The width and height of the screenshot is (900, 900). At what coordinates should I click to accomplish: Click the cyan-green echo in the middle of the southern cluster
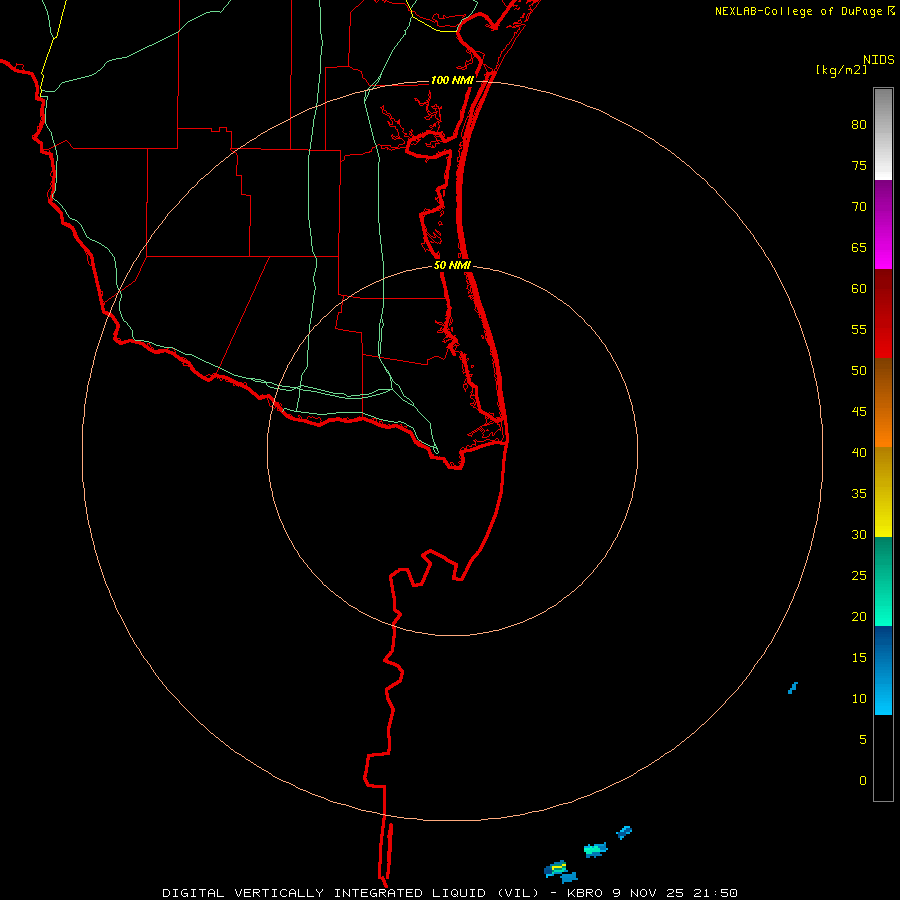[x=595, y=849]
